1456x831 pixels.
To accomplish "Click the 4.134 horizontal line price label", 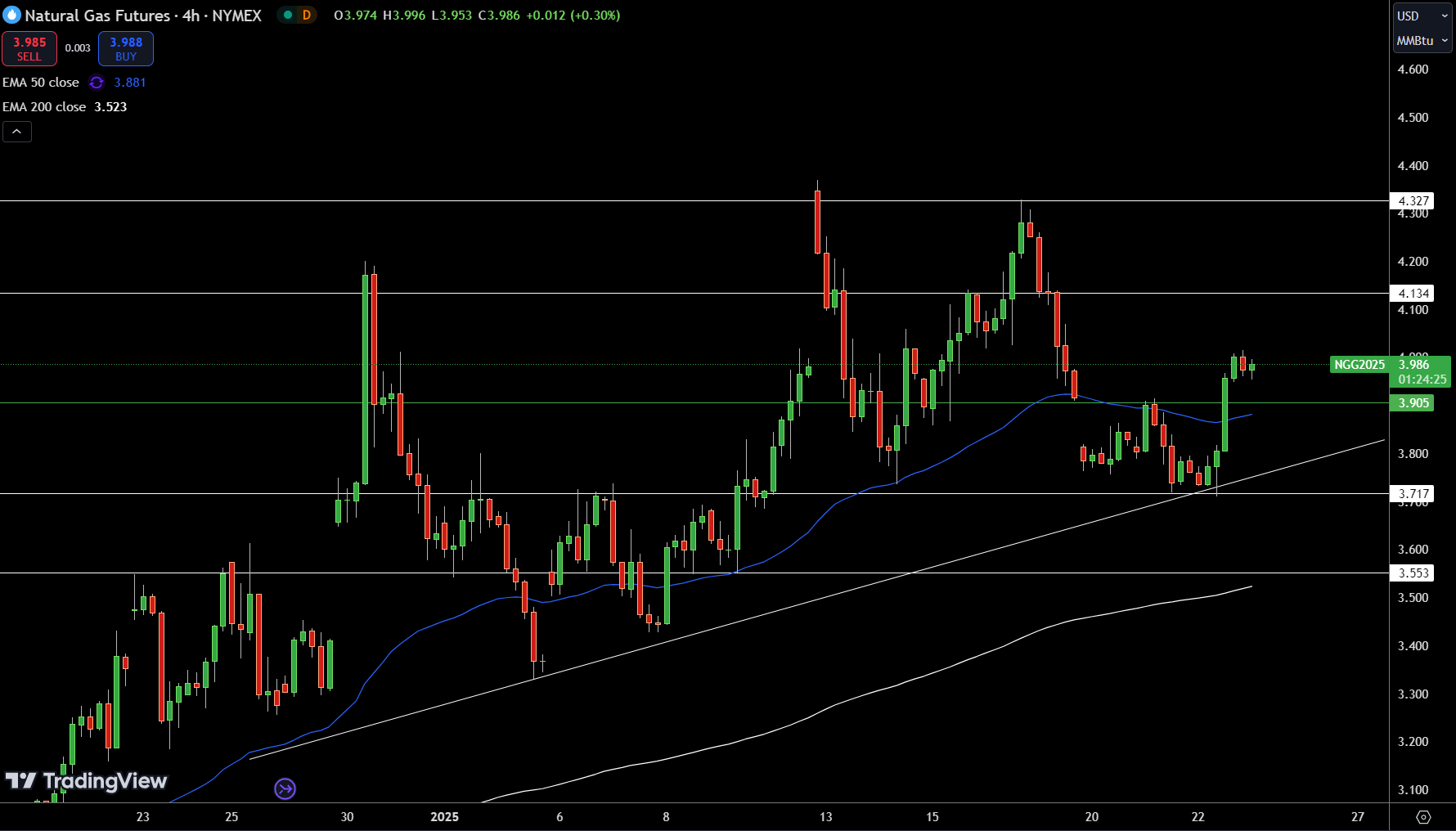I will point(1413,294).
